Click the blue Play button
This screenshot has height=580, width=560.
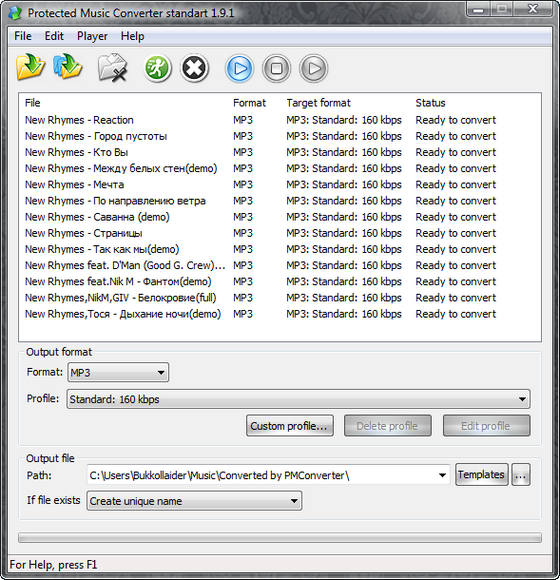[x=239, y=68]
